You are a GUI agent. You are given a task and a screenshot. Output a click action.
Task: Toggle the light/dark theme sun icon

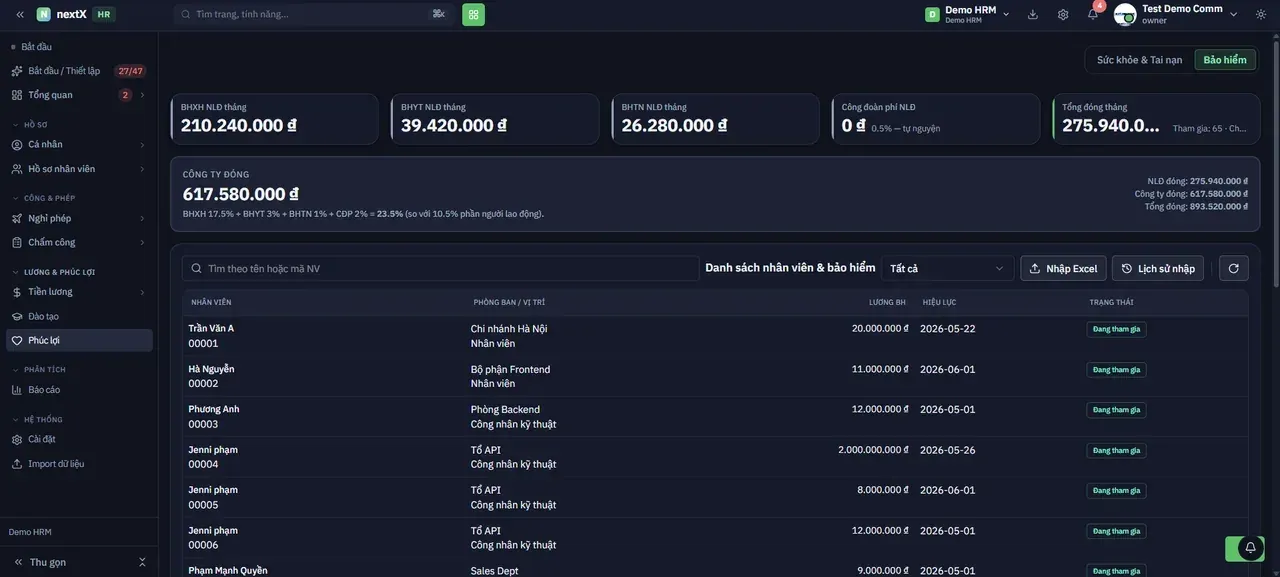pos(1261,14)
